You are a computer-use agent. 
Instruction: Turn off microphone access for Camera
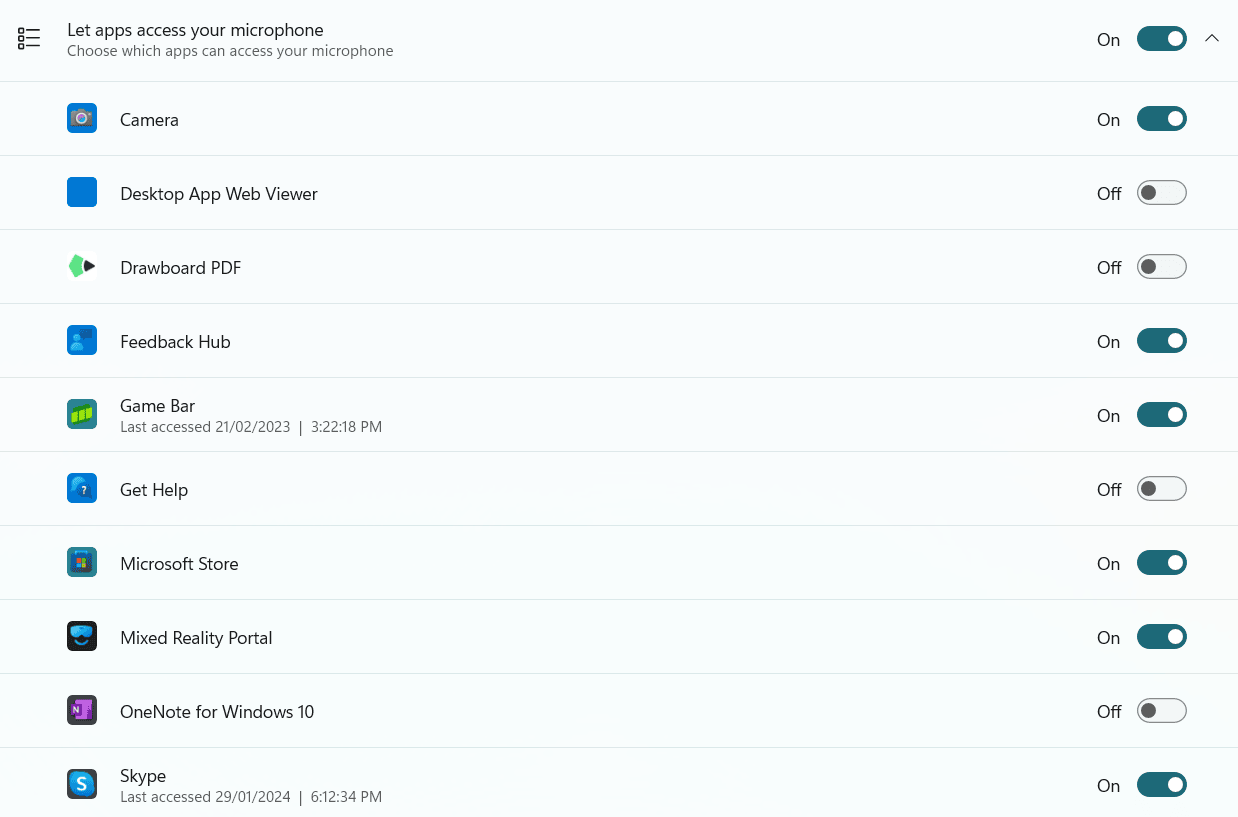(x=1161, y=118)
